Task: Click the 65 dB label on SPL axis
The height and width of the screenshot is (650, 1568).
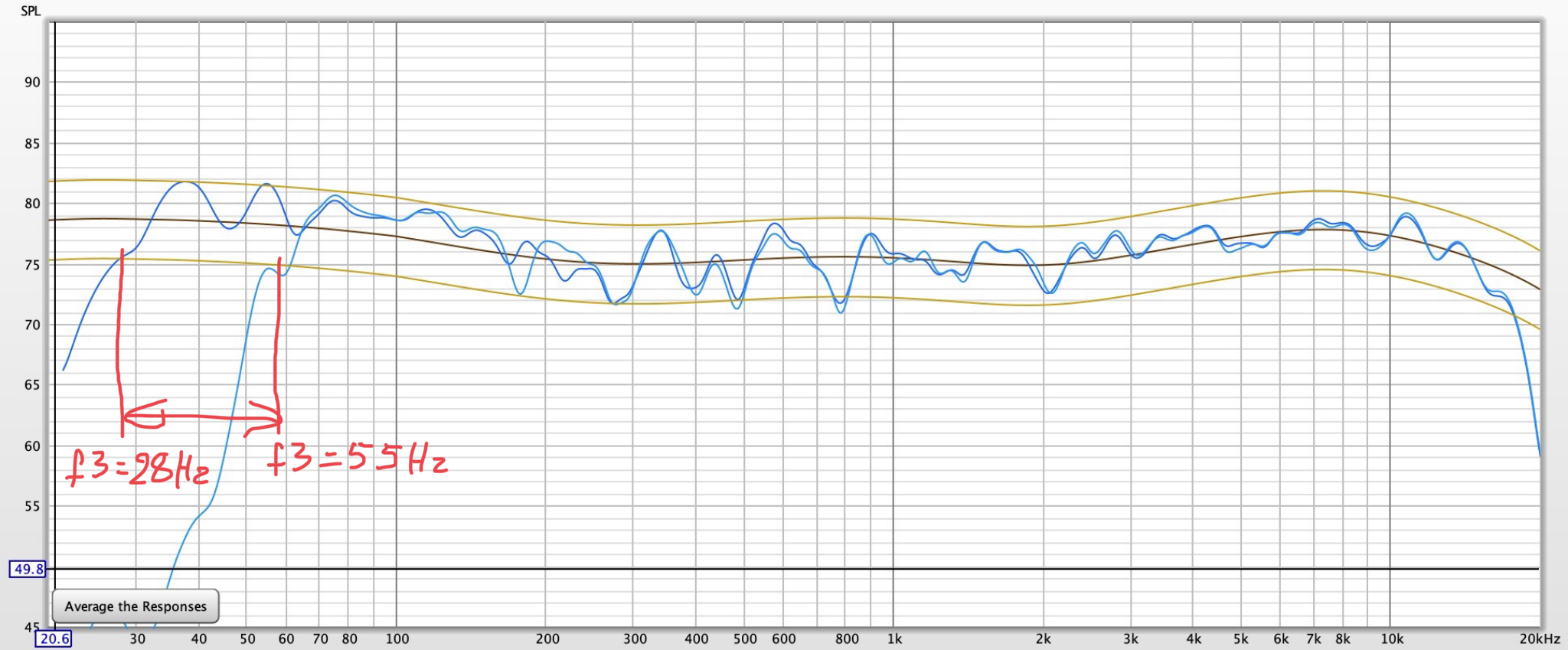Action: tap(32, 385)
